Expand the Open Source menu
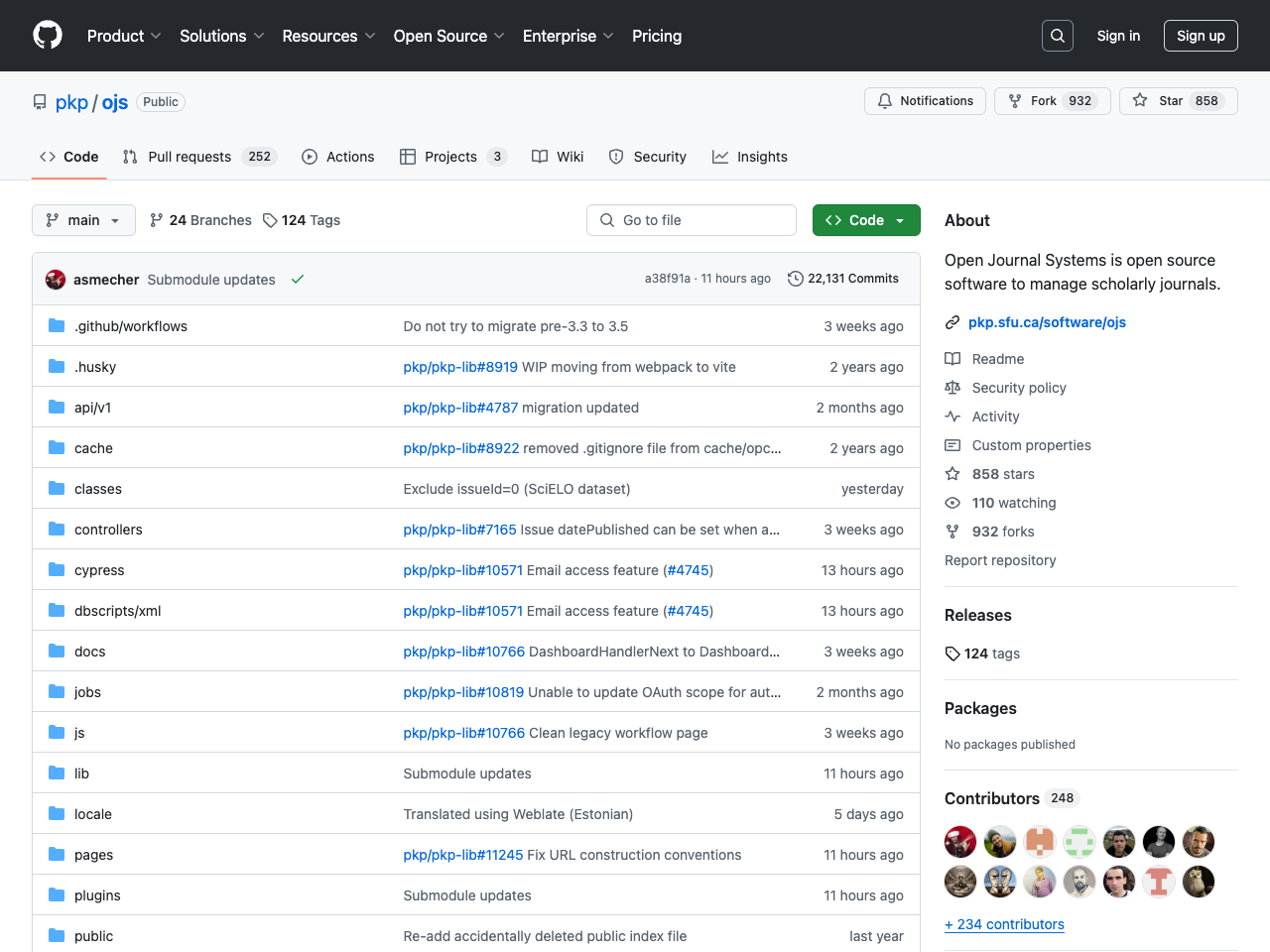The width and height of the screenshot is (1270, 952). (x=449, y=36)
